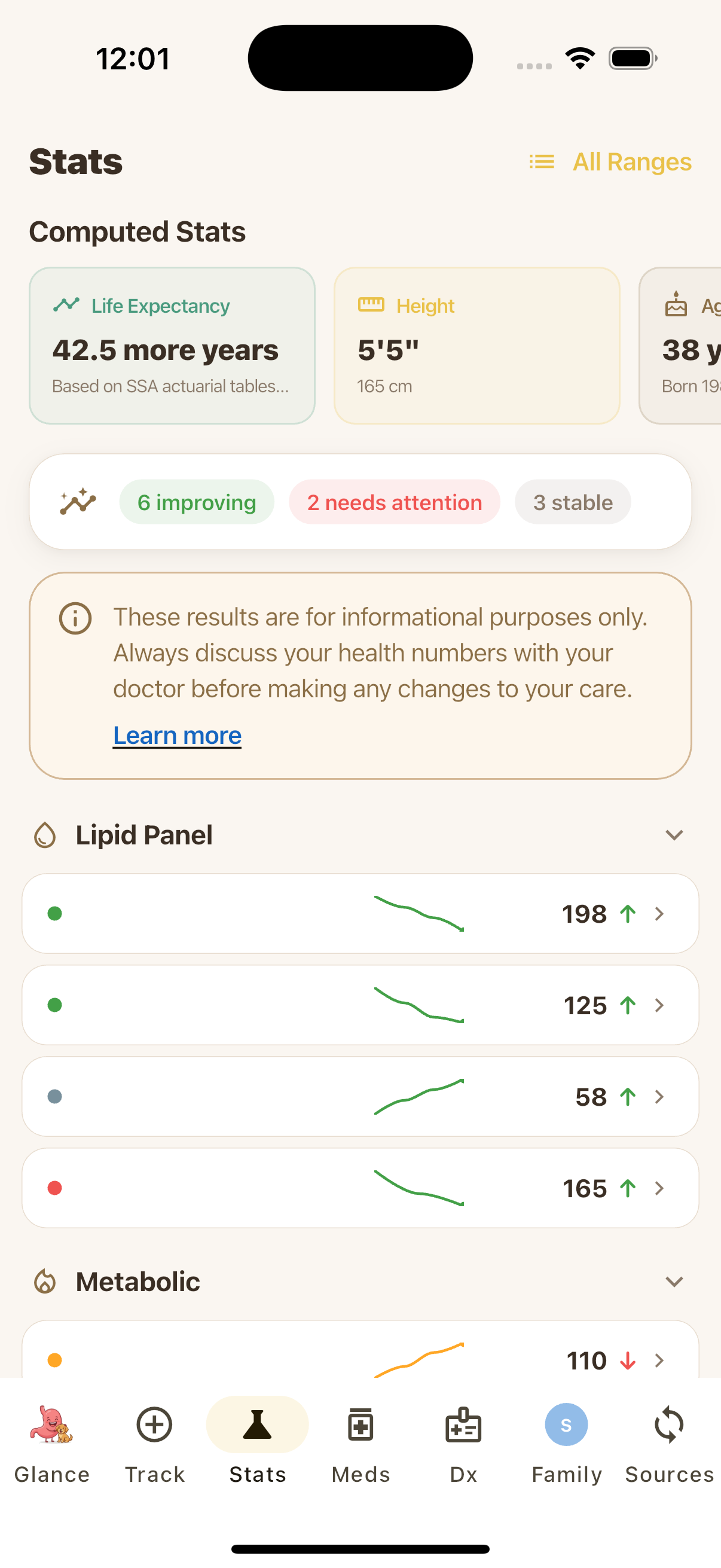The image size is (721, 1568).
Task: Click the Stats flask icon
Action: pos(256,1425)
